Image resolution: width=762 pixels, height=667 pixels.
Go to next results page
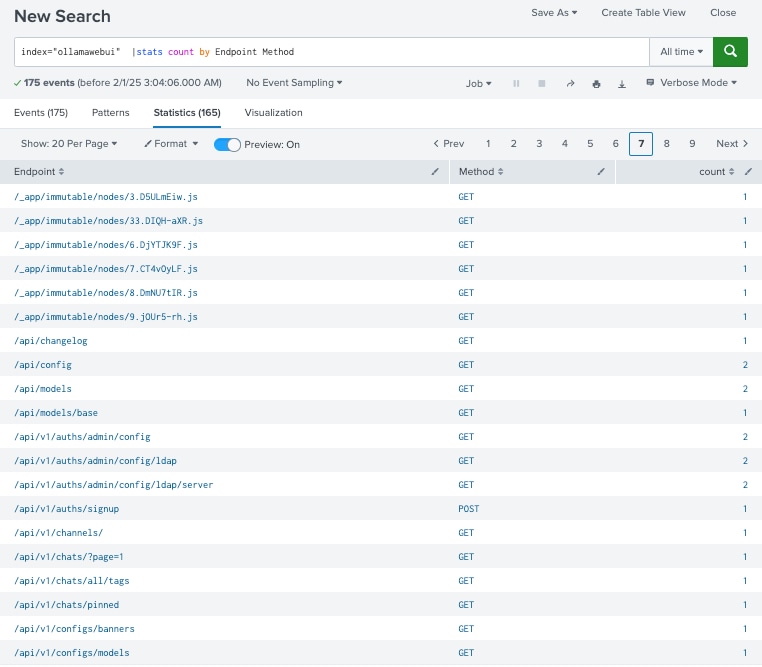click(x=732, y=144)
